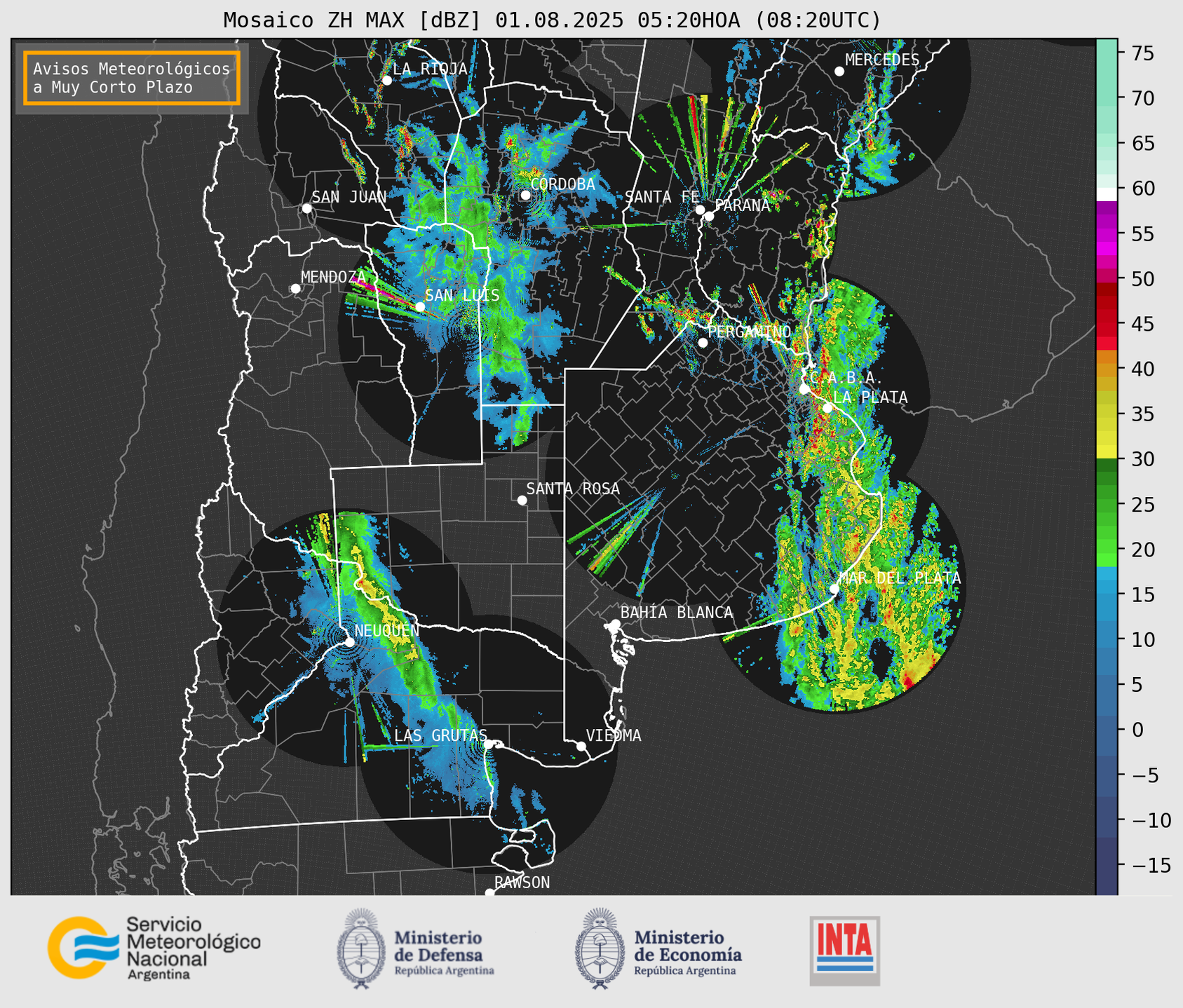
Task: Click the BAHÍA BLANCA label text
Action: click(677, 613)
